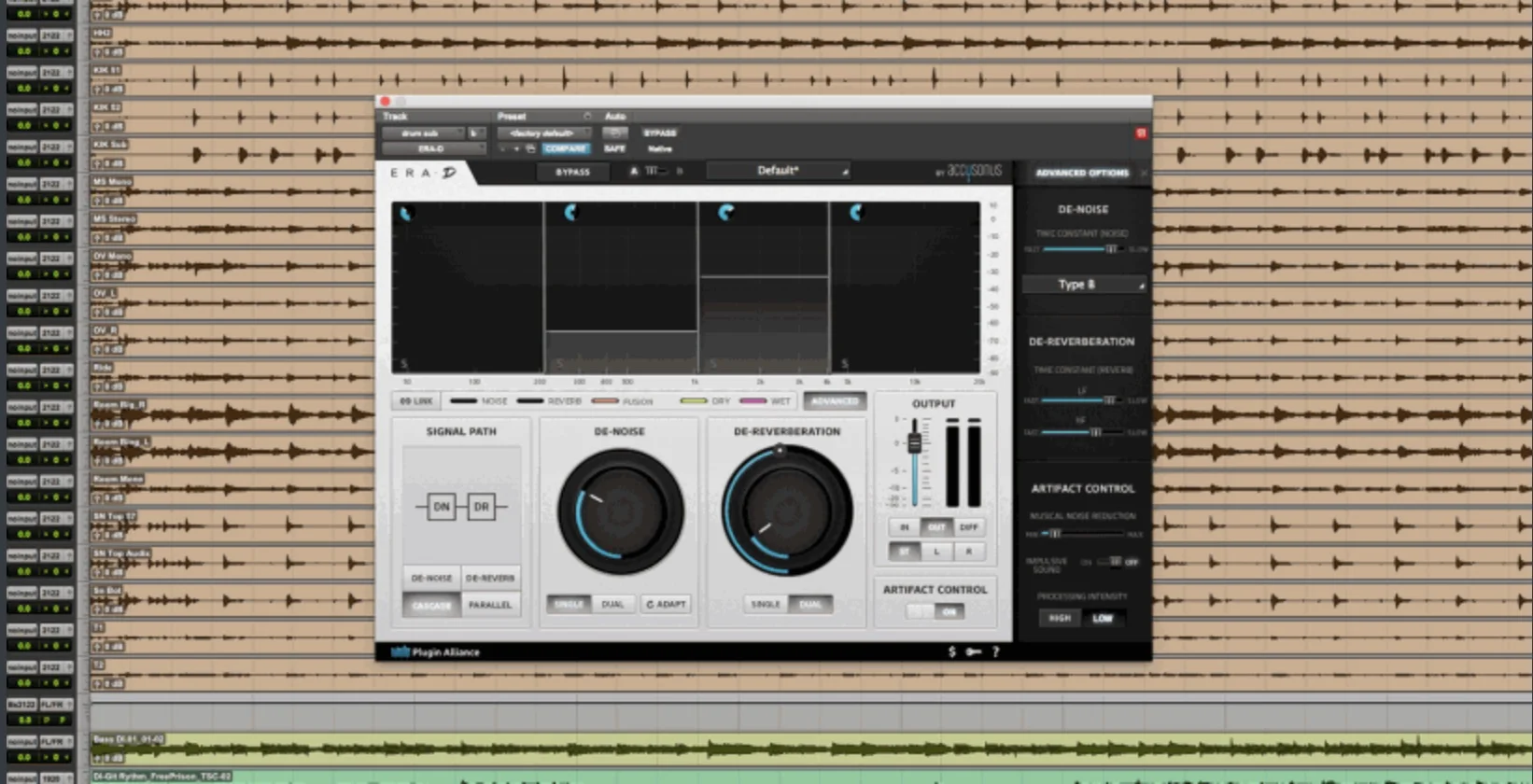This screenshot has width=1533, height=784.
Task: Click the De-Noise time constant slider
Action: point(1085,249)
